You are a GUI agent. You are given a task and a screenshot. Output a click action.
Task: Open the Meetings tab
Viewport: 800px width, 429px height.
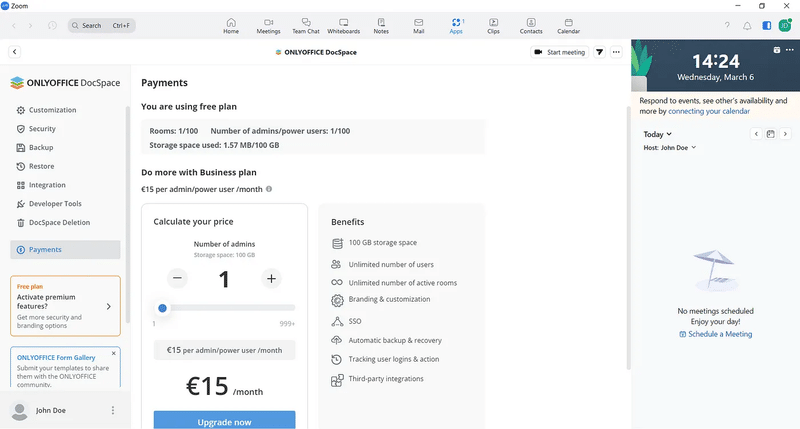point(268,26)
